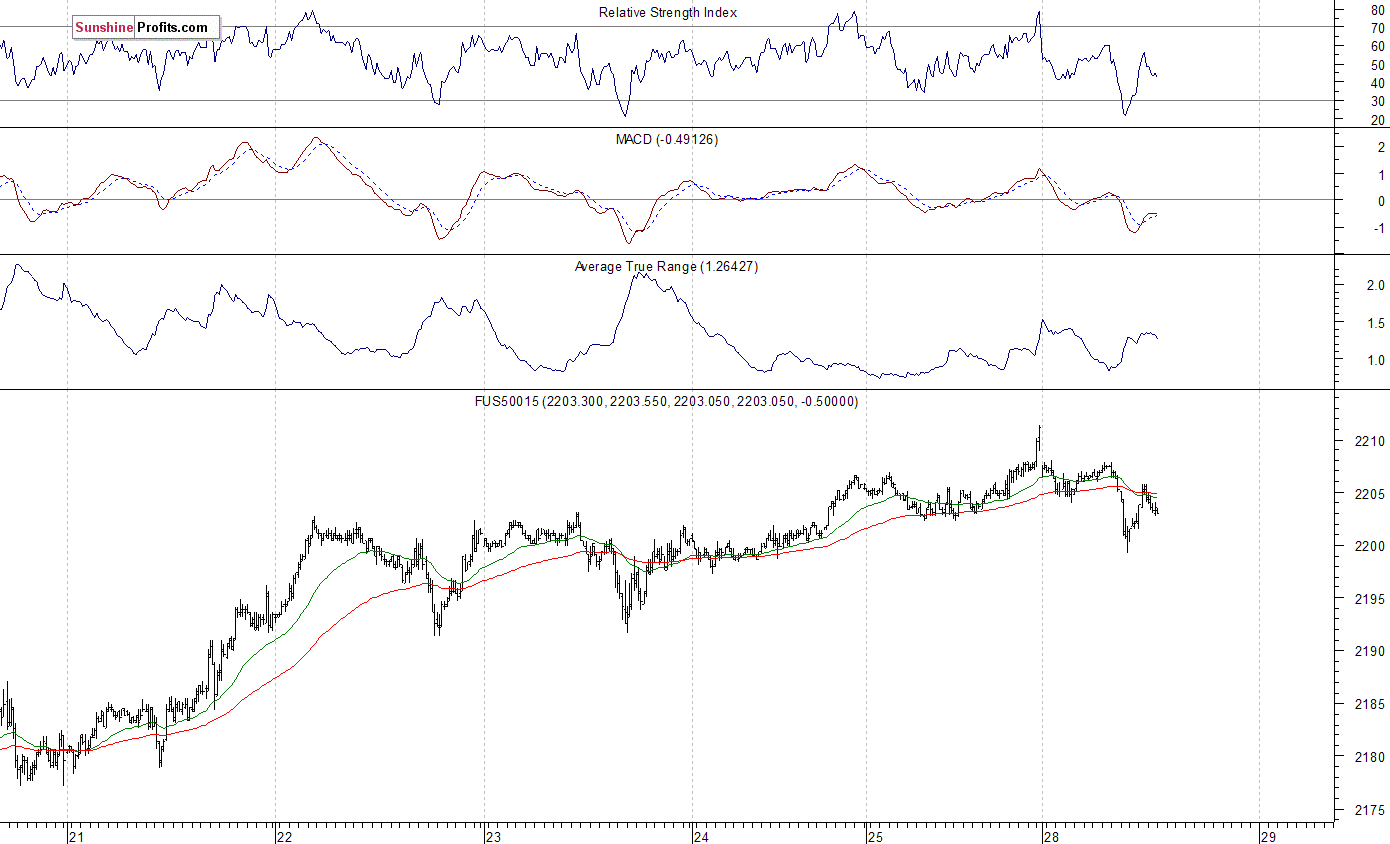The width and height of the screenshot is (1390, 844).
Task: Click the 2200 price axis label
Action: (x=1369, y=546)
